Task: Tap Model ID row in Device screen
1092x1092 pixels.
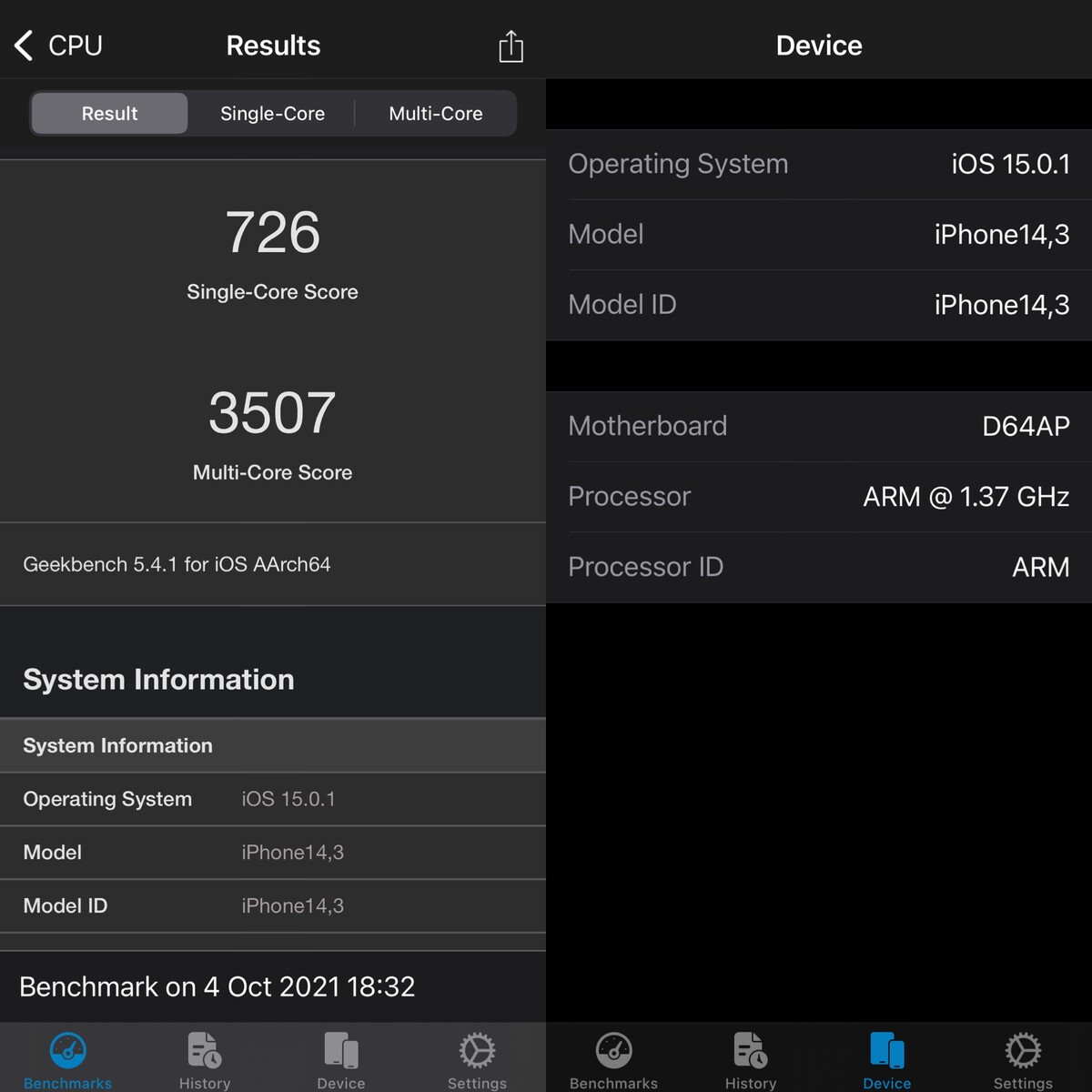Action: tap(819, 305)
